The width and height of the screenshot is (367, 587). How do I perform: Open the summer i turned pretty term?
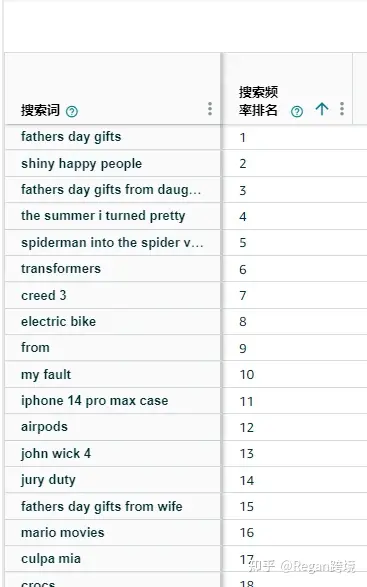click(x=103, y=216)
